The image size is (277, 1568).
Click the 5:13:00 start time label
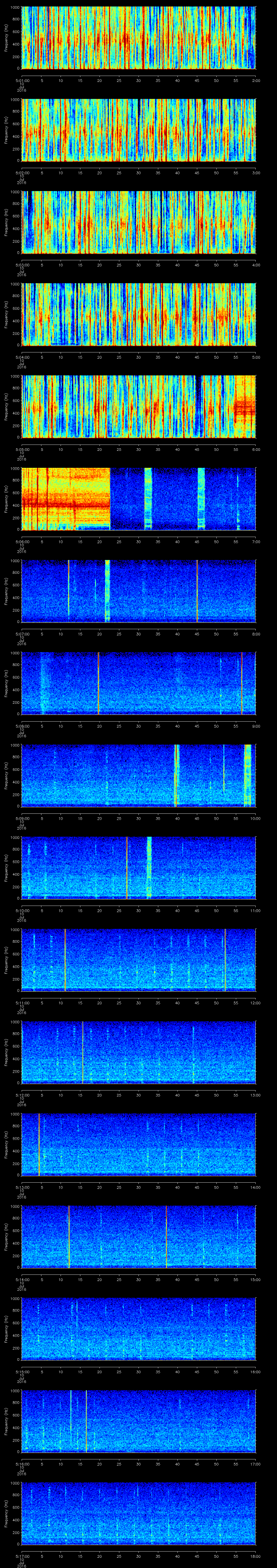(21, 1187)
